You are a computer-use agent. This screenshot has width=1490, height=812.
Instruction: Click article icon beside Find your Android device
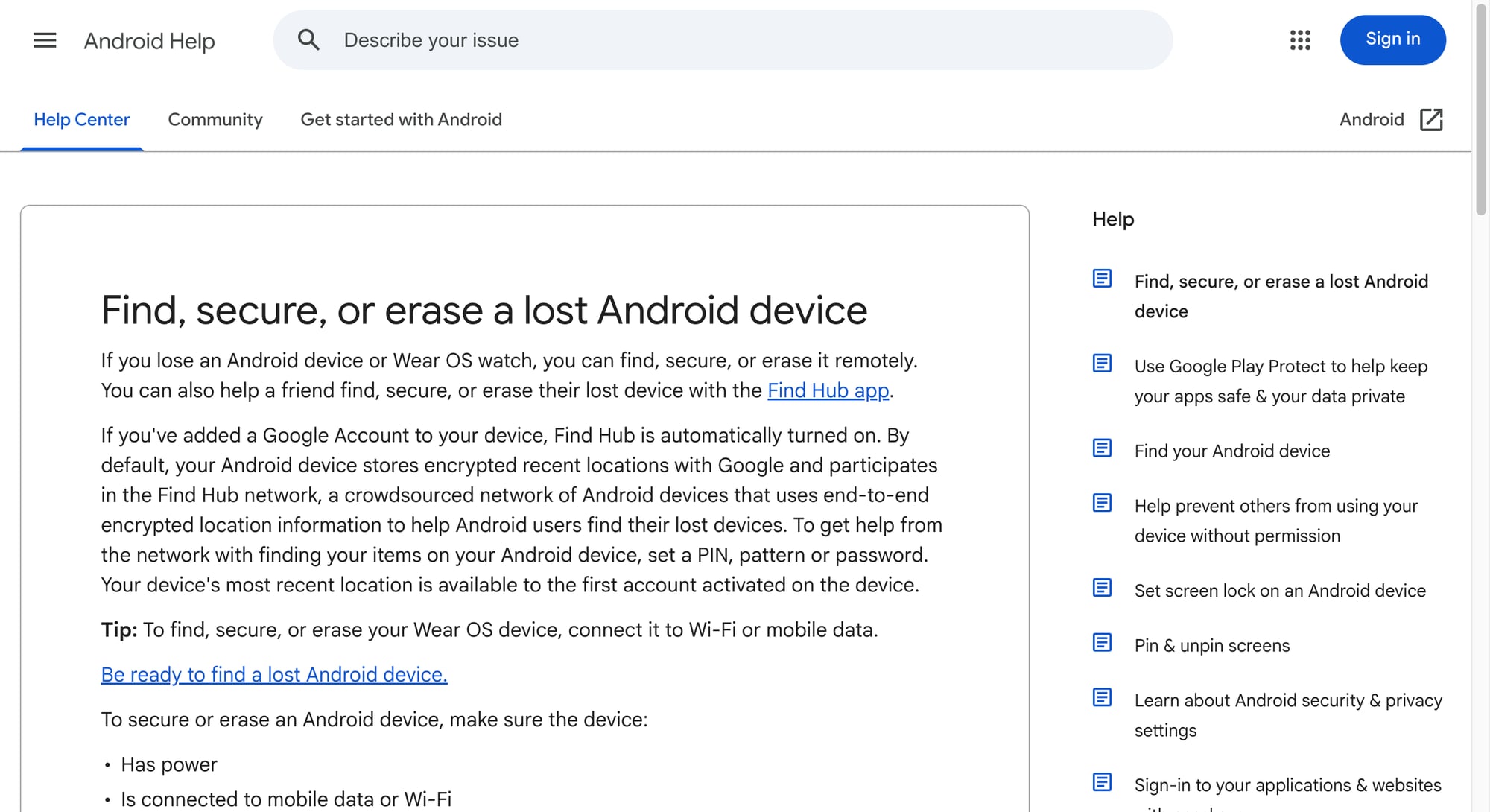pyautogui.click(x=1102, y=448)
